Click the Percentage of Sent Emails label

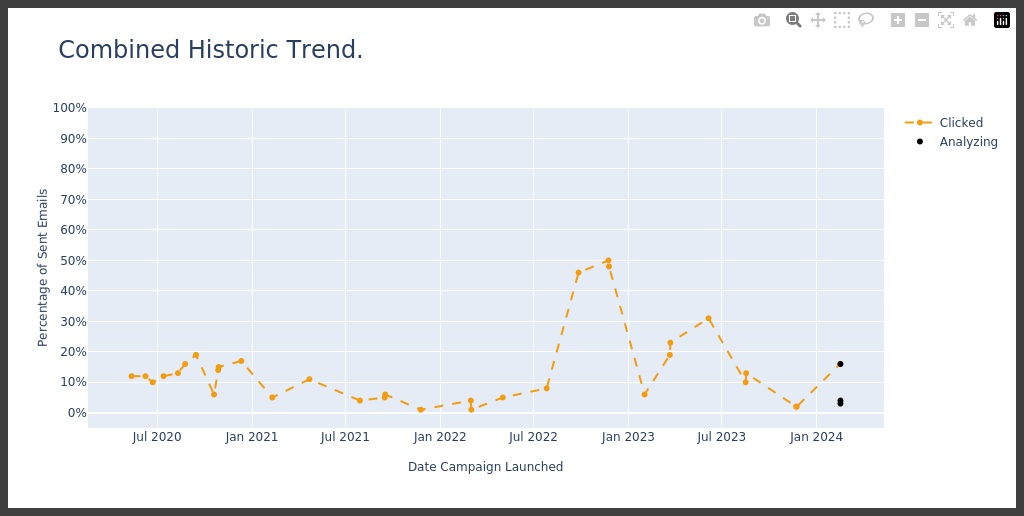[43, 268]
